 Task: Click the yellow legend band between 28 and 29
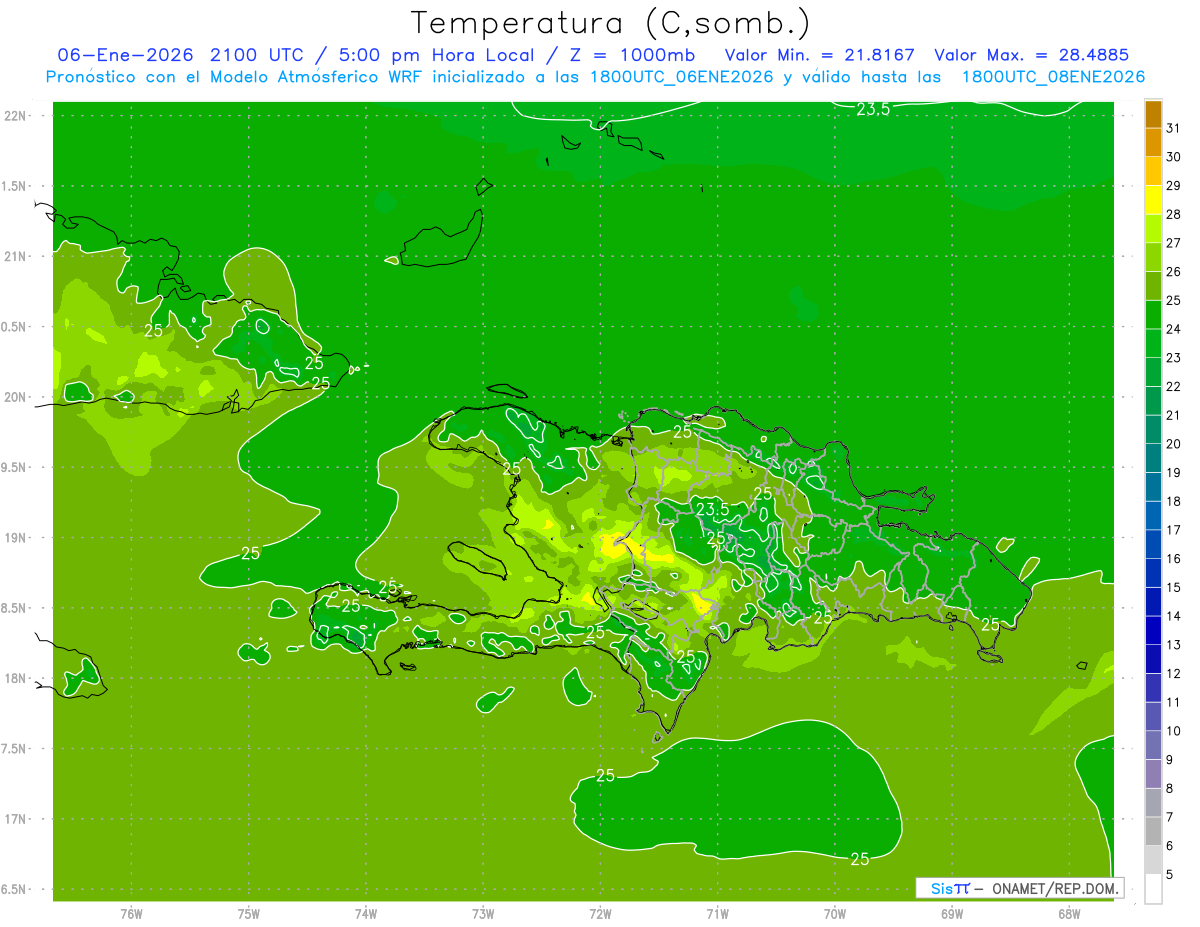click(x=1153, y=200)
